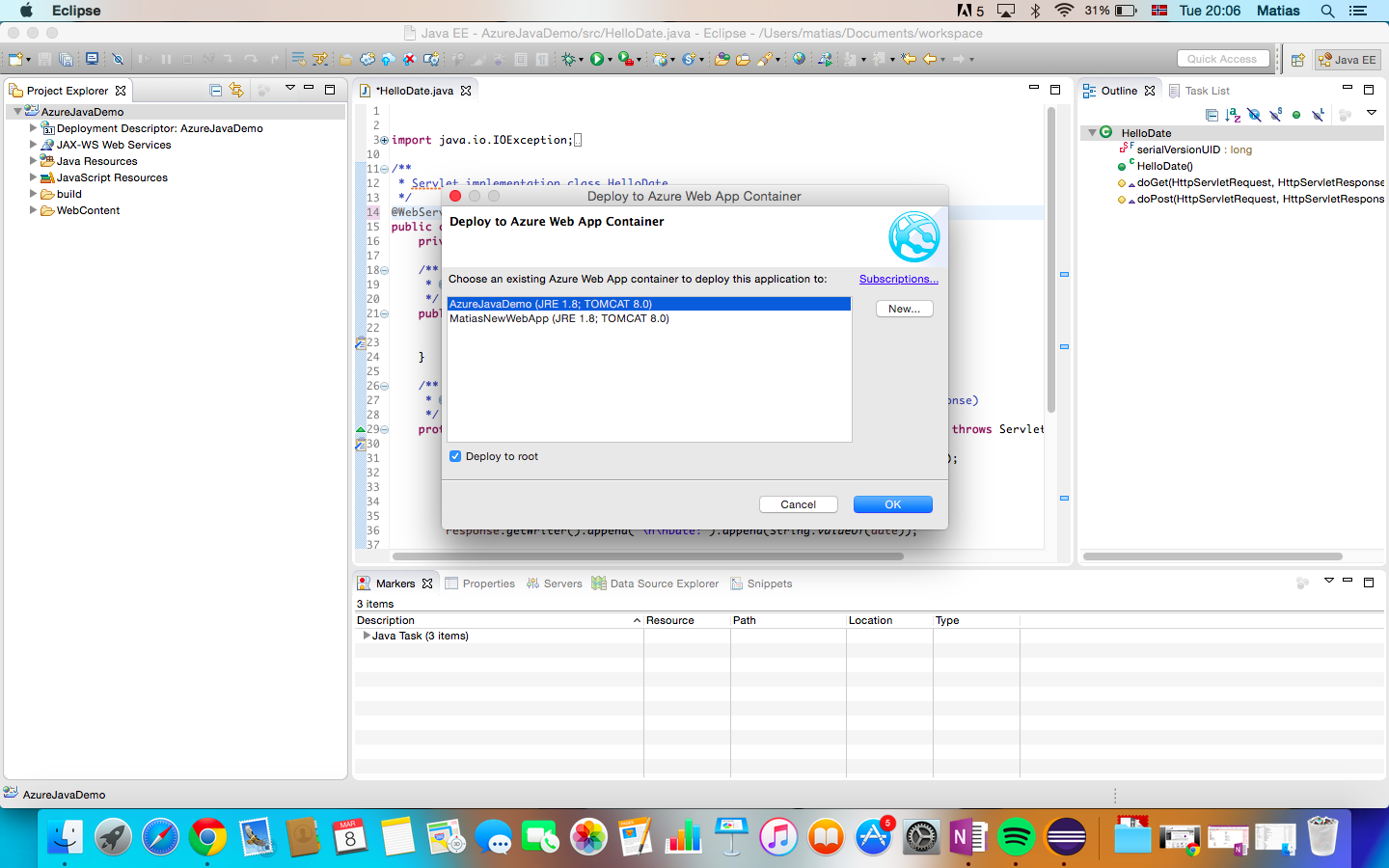The height and width of the screenshot is (868, 1389).
Task: Click the Last Edit Location arrow icon
Action: click(909, 59)
